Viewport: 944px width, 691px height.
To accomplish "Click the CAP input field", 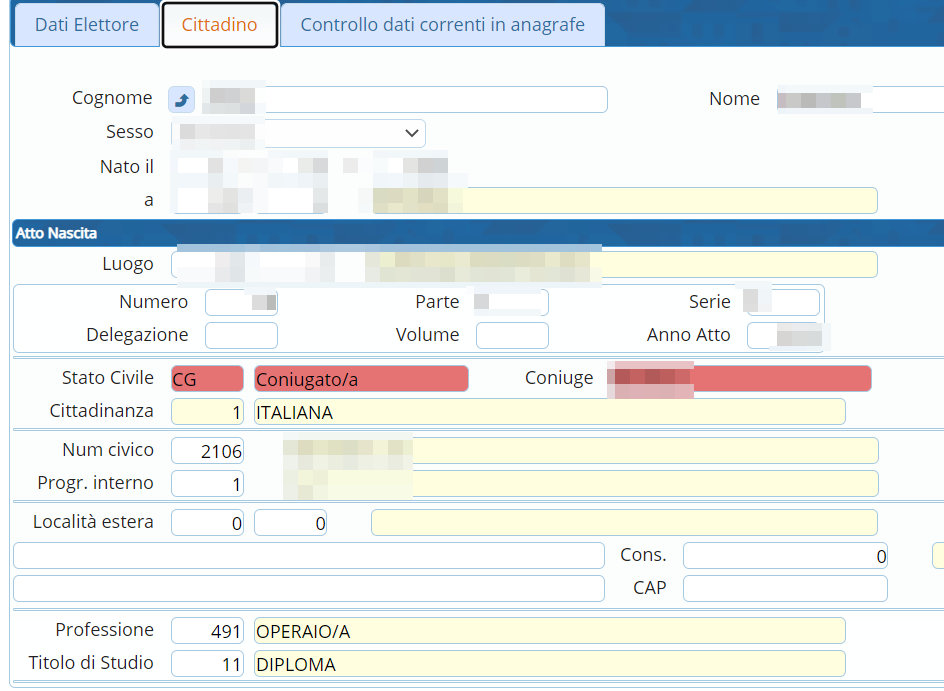I will click(785, 589).
